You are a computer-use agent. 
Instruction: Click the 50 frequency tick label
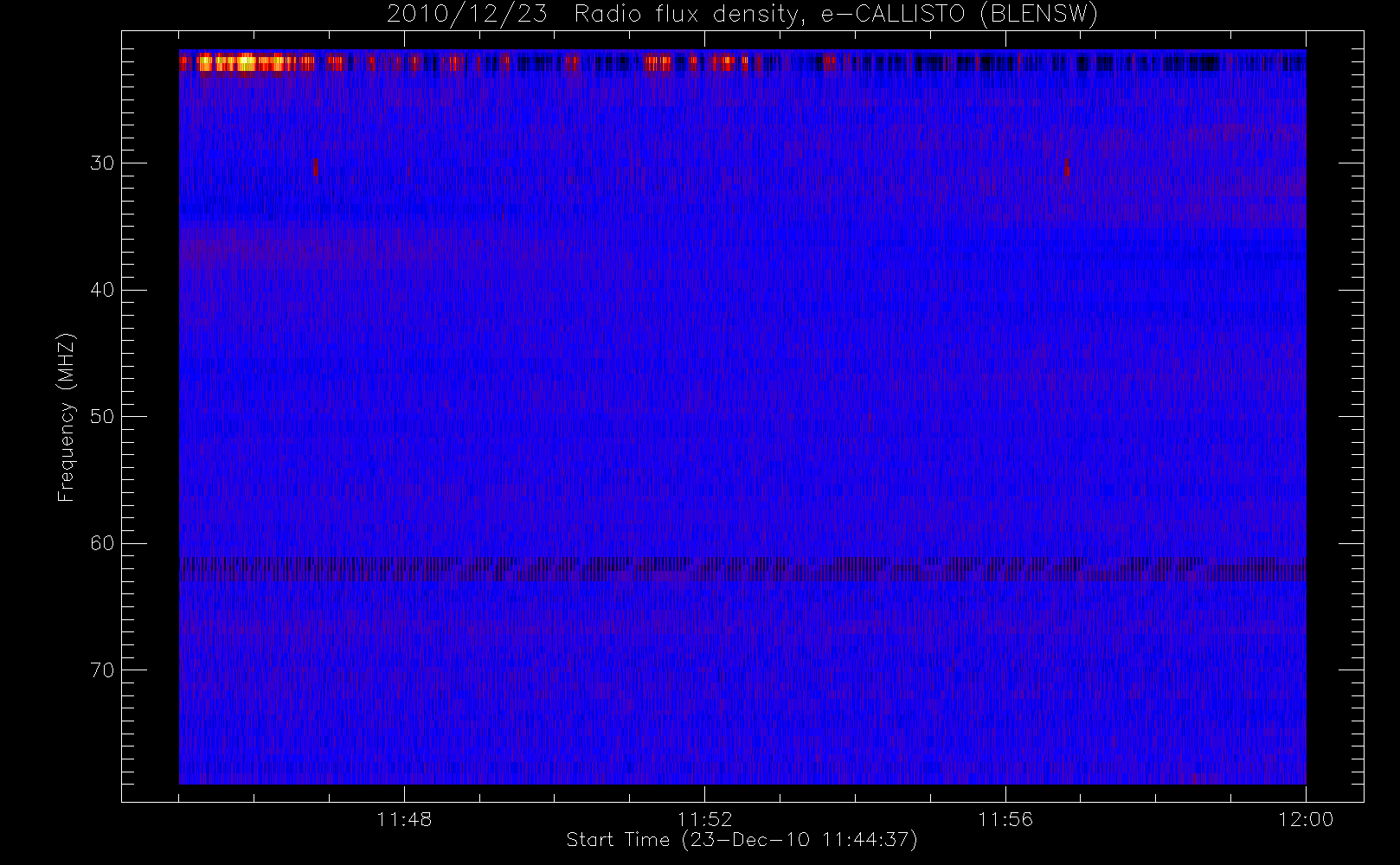click(102, 416)
